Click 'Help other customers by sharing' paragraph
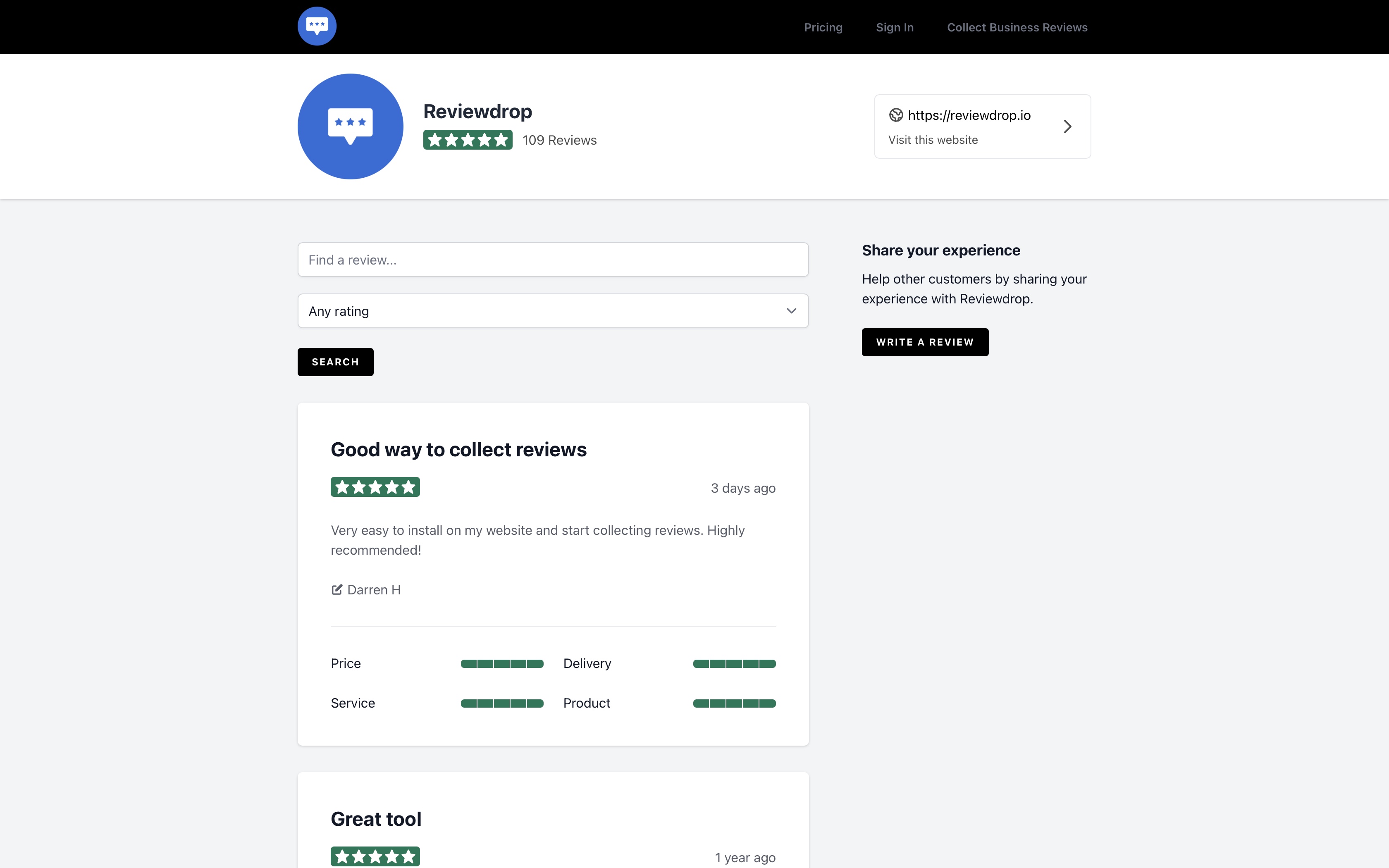The width and height of the screenshot is (1389, 868). click(974, 289)
